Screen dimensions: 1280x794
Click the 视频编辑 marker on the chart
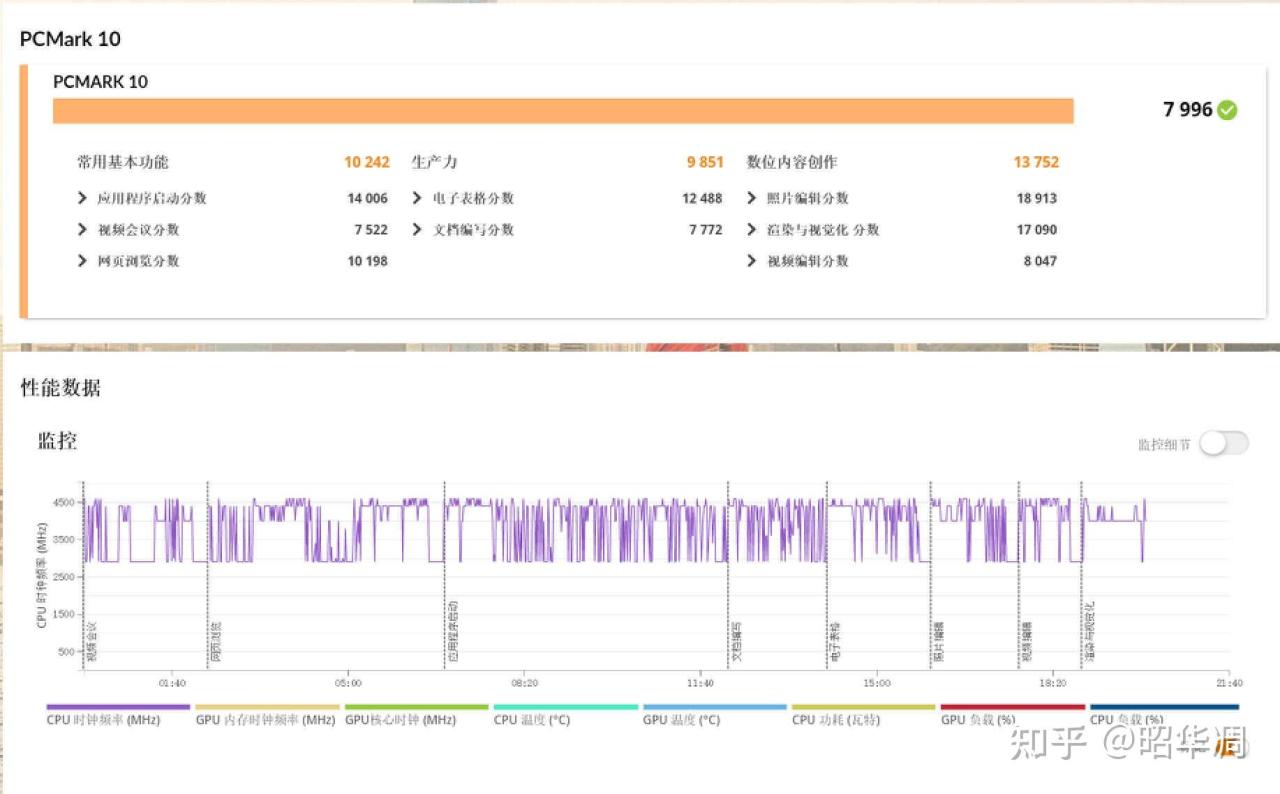(x=1026, y=642)
